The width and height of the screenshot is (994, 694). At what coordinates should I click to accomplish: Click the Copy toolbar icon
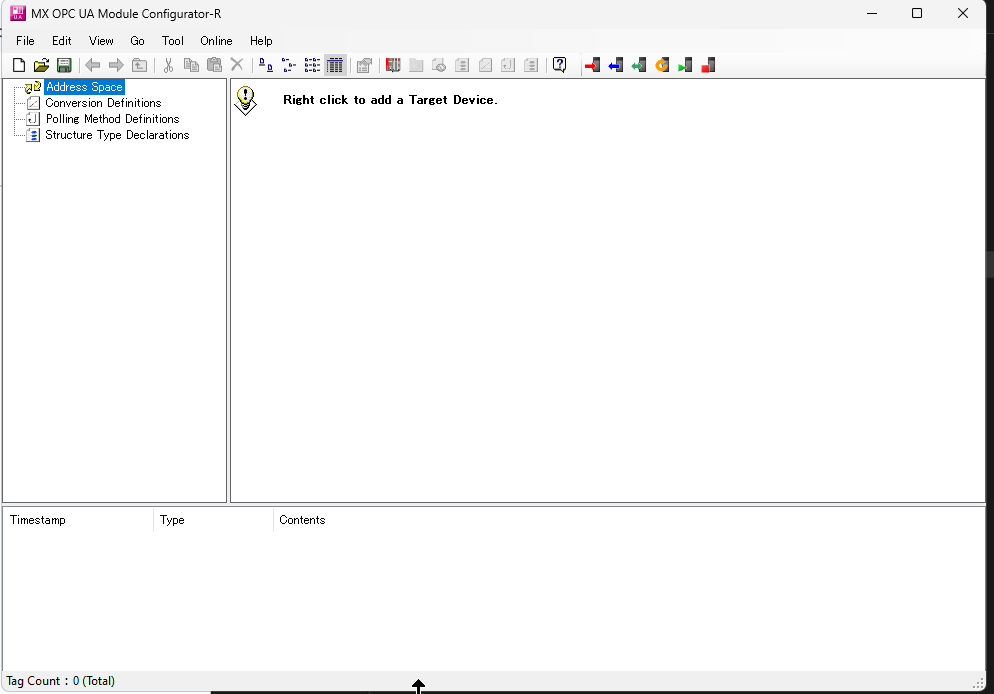(x=191, y=65)
